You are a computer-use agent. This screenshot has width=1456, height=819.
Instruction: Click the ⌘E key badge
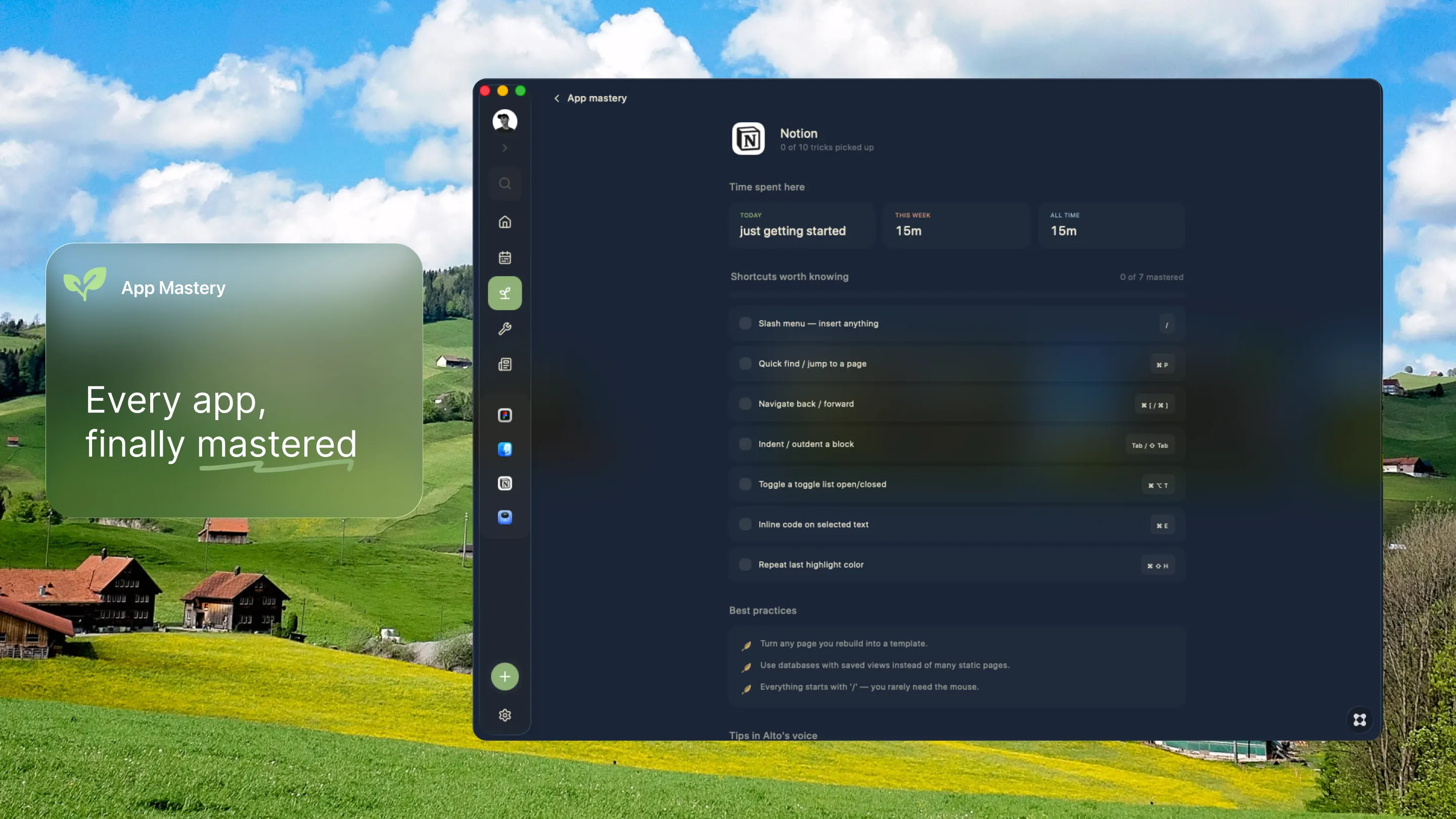pyautogui.click(x=1162, y=525)
